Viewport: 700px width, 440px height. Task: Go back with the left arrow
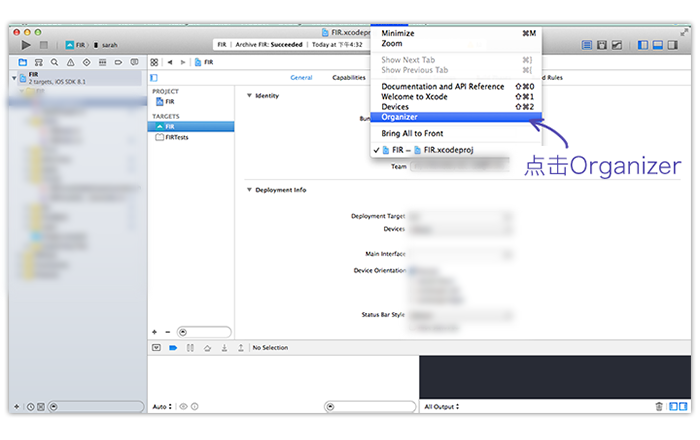(170, 62)
